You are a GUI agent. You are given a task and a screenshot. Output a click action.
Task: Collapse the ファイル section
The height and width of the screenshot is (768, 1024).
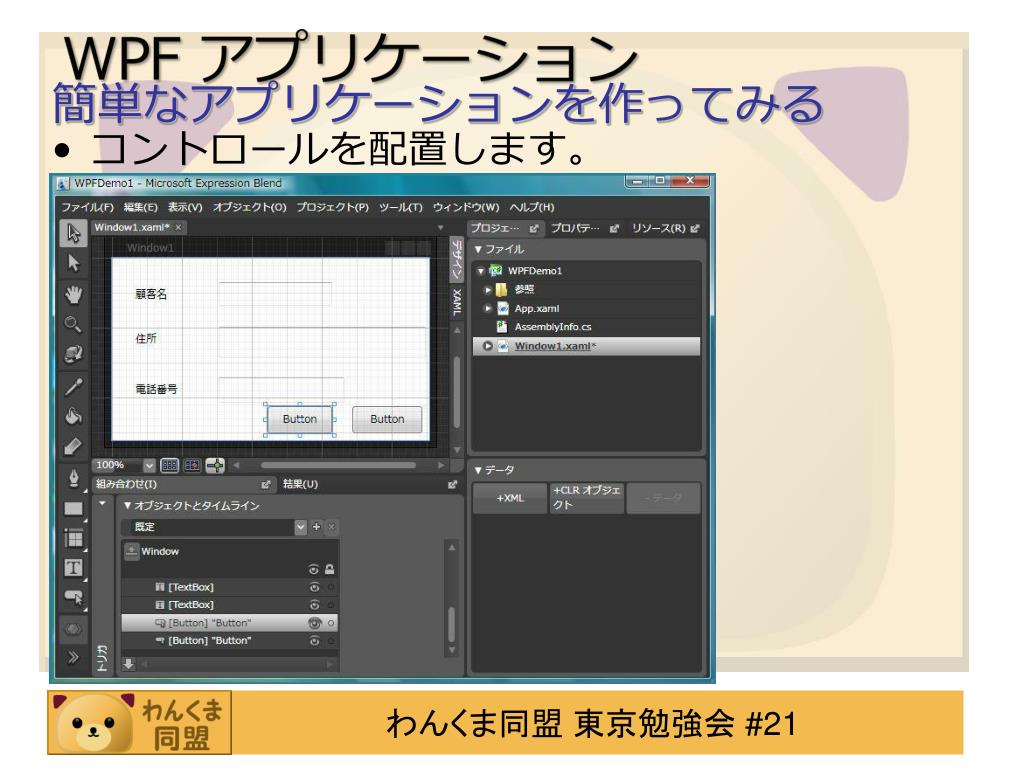pos(478,249)
